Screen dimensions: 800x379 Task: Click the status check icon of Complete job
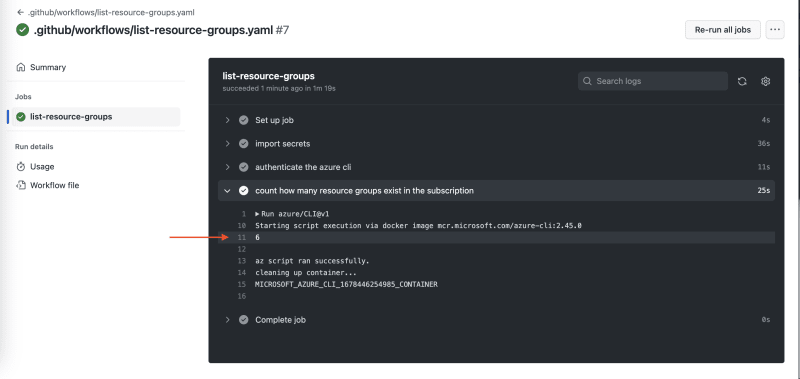244,320
